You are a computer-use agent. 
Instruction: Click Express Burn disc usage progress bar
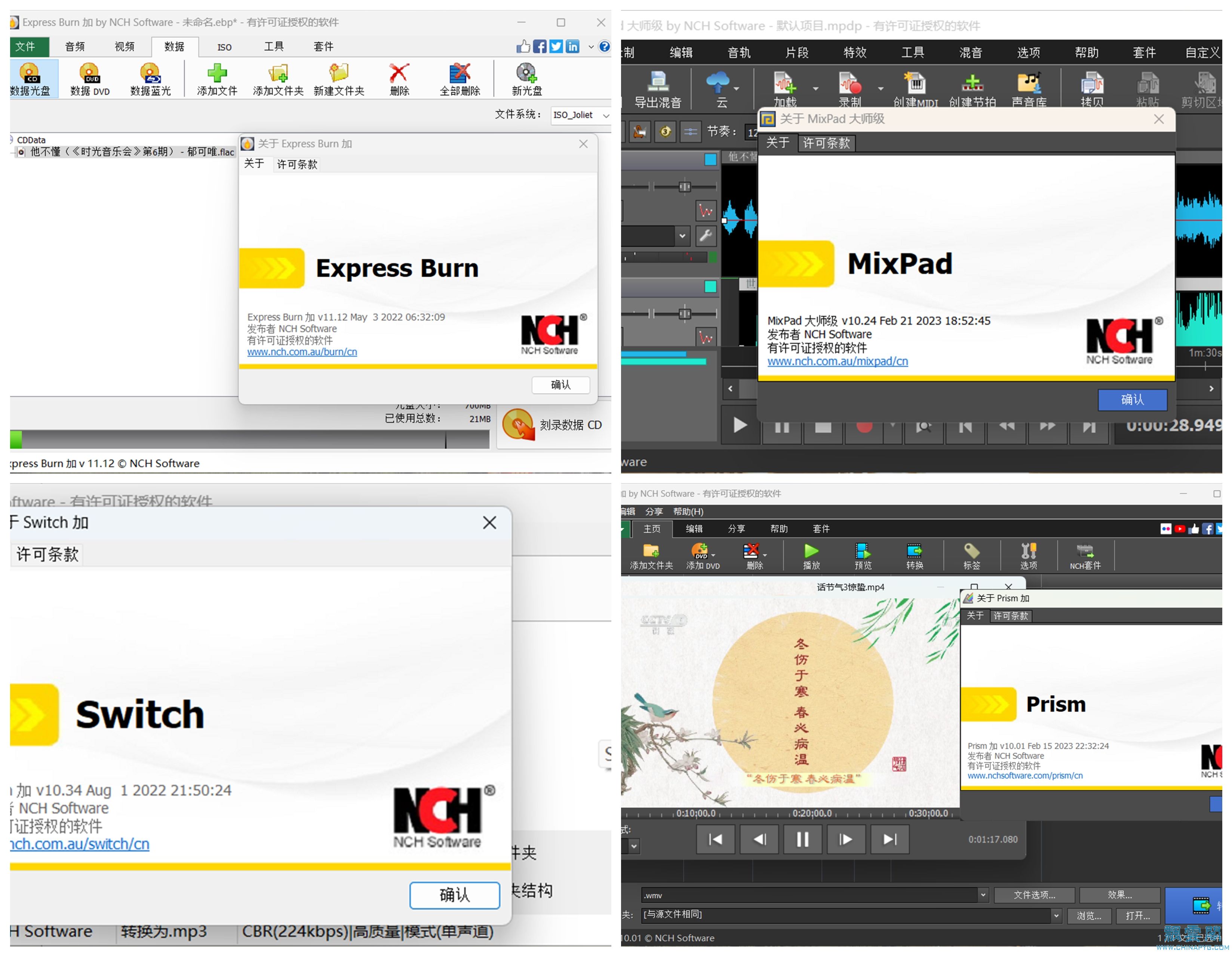click(x=250, y=439)
